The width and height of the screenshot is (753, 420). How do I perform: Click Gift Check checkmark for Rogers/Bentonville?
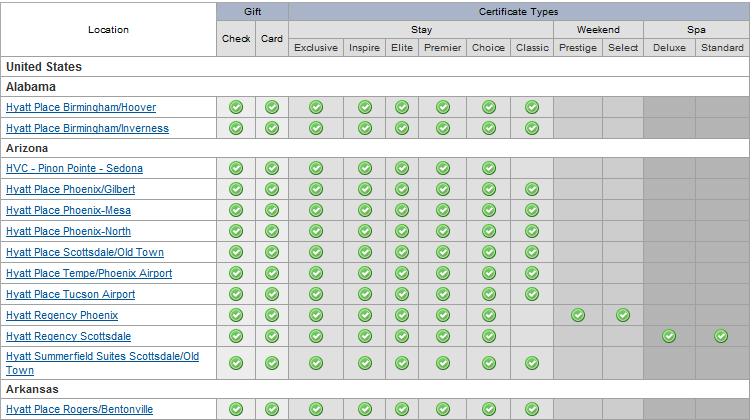click(236, 409)
